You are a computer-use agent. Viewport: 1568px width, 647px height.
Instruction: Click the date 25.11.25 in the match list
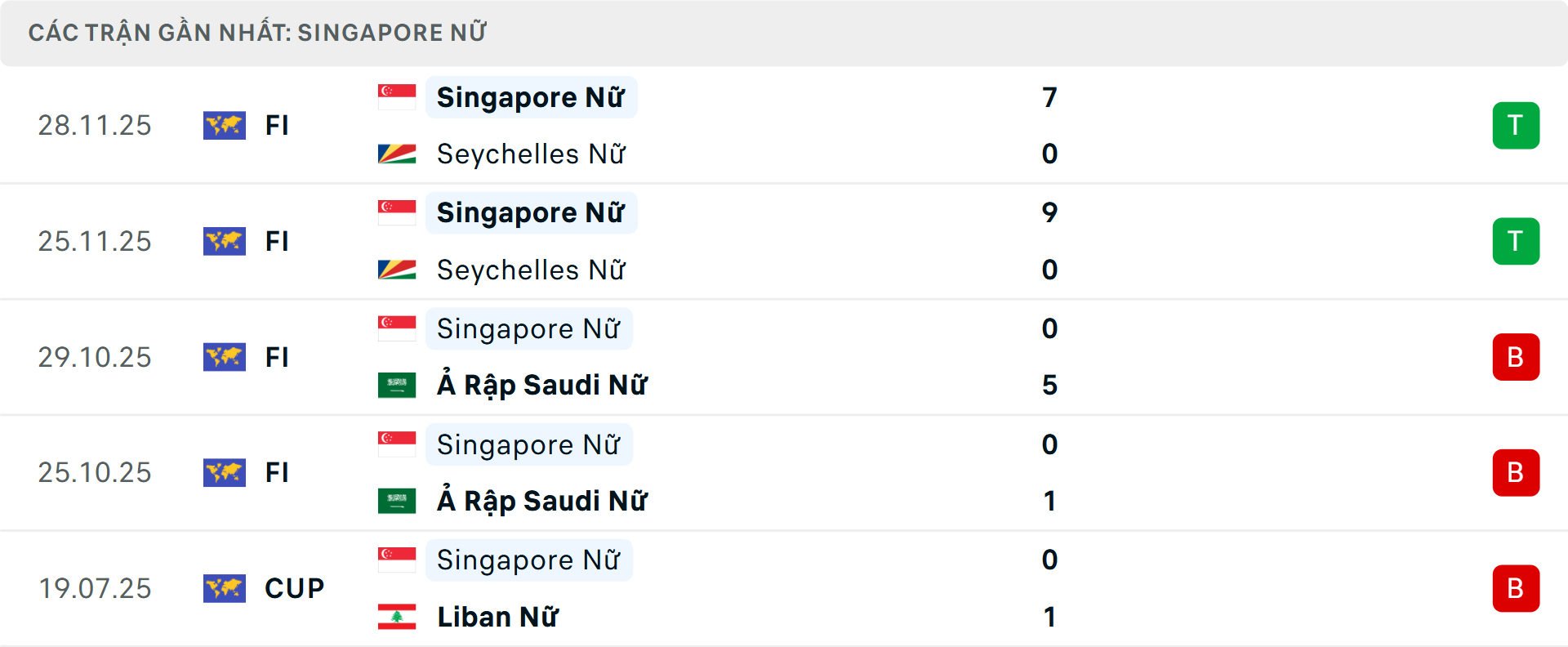pos(94,241)
